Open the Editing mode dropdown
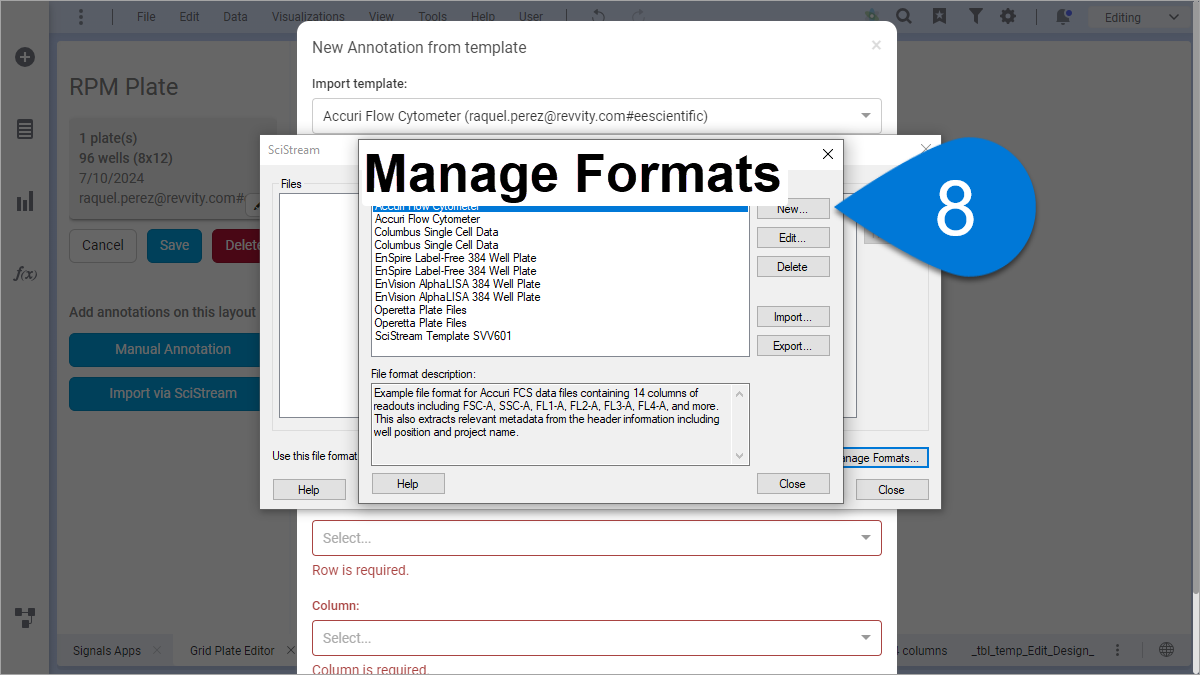Viewport: 1200px width, 675px height. pos(1141,17)
